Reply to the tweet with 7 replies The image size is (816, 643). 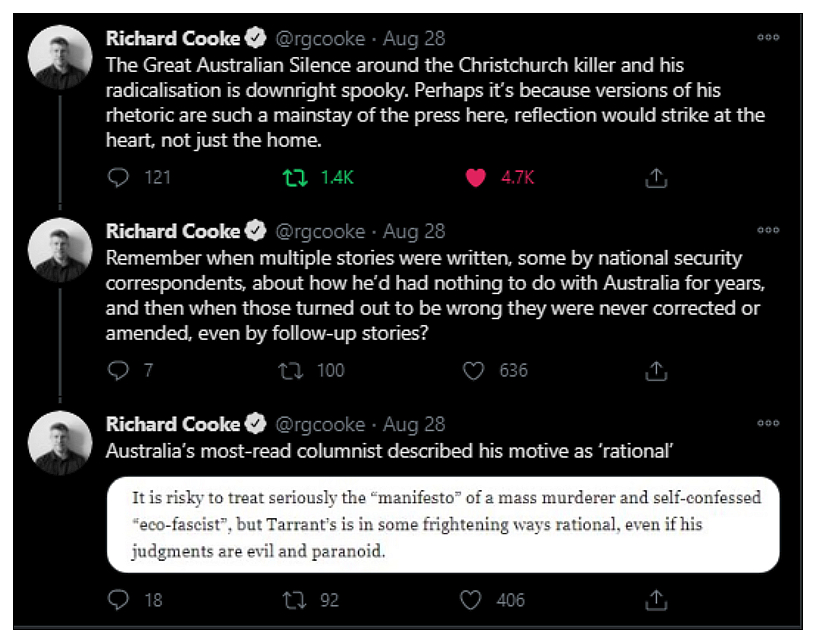coord(117,370)
